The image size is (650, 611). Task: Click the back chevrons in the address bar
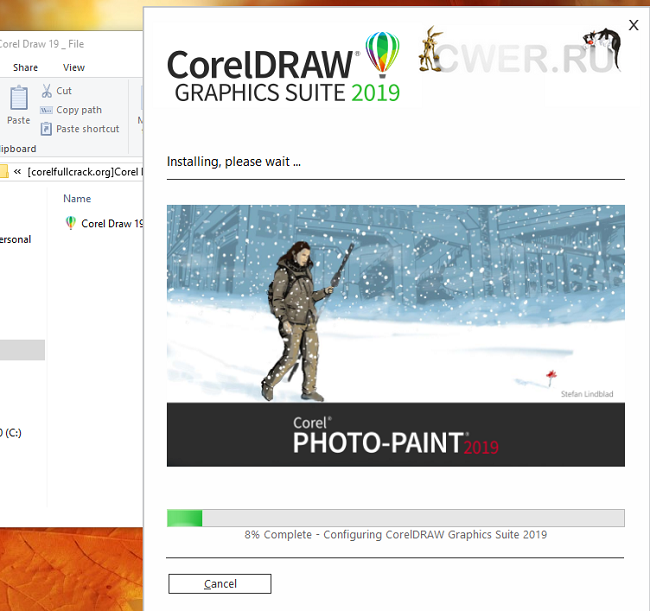17,172
